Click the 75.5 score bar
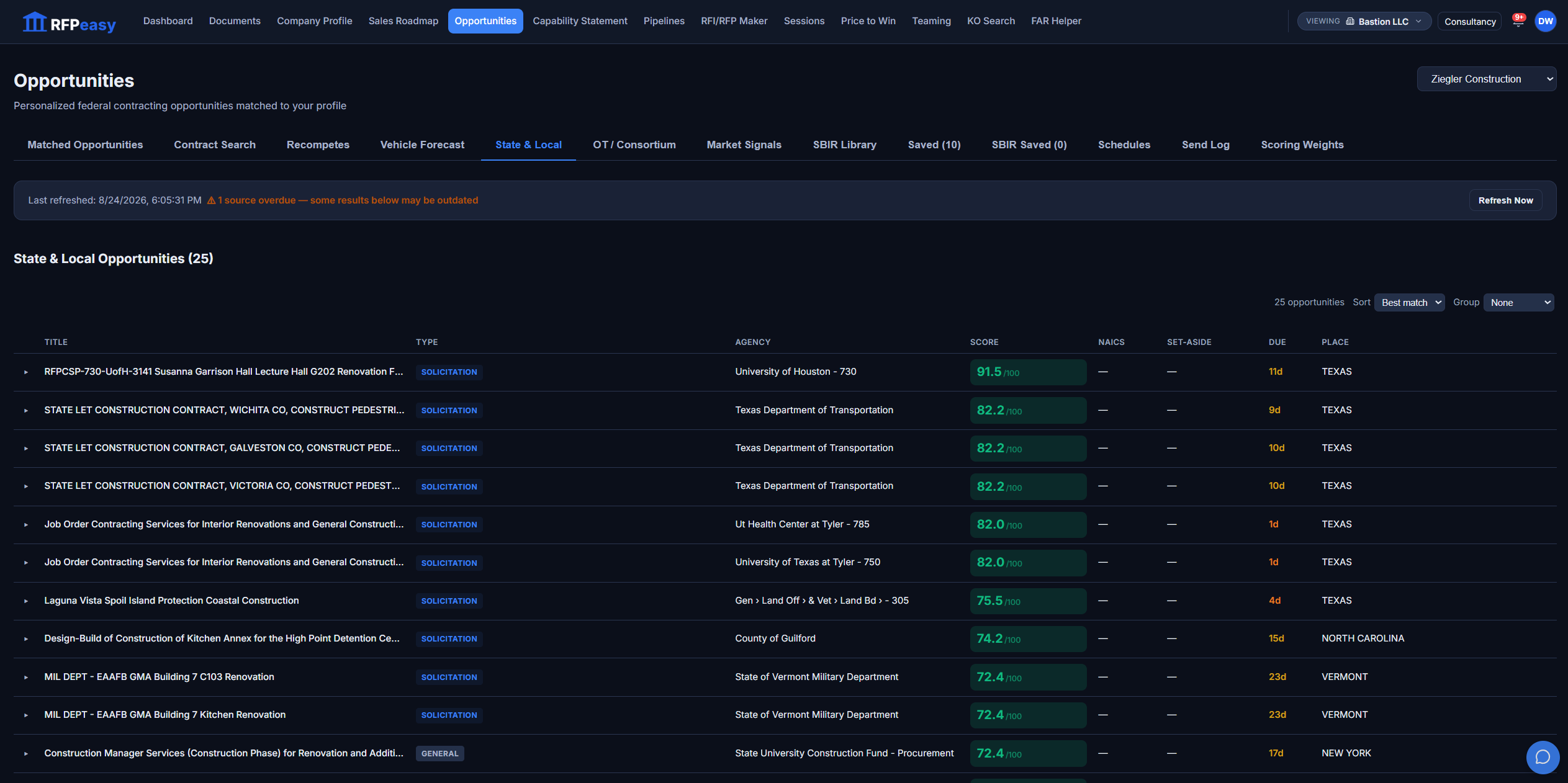Image resolution: width=1568 pixels, height=783 pixels. (x=1028, y=601)
